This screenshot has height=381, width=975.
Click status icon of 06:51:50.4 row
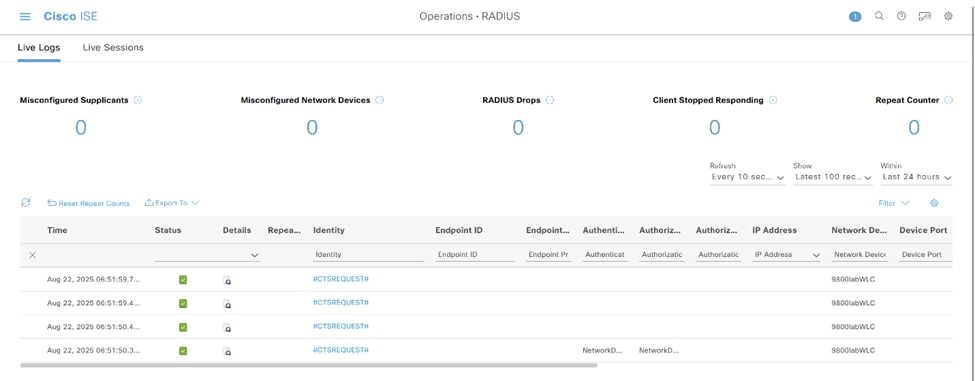click(x=183, y=327)
